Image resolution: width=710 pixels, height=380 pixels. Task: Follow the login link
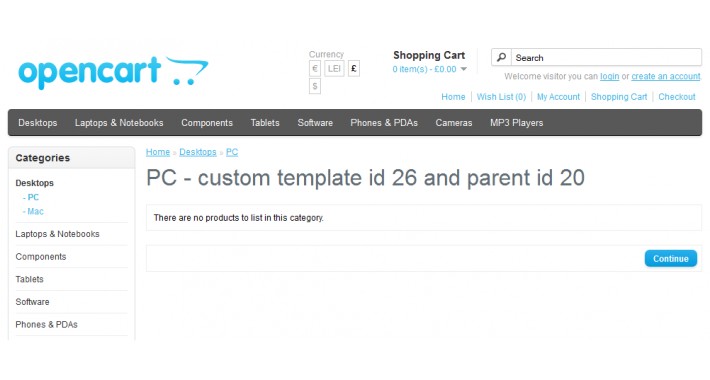[609, 76]
